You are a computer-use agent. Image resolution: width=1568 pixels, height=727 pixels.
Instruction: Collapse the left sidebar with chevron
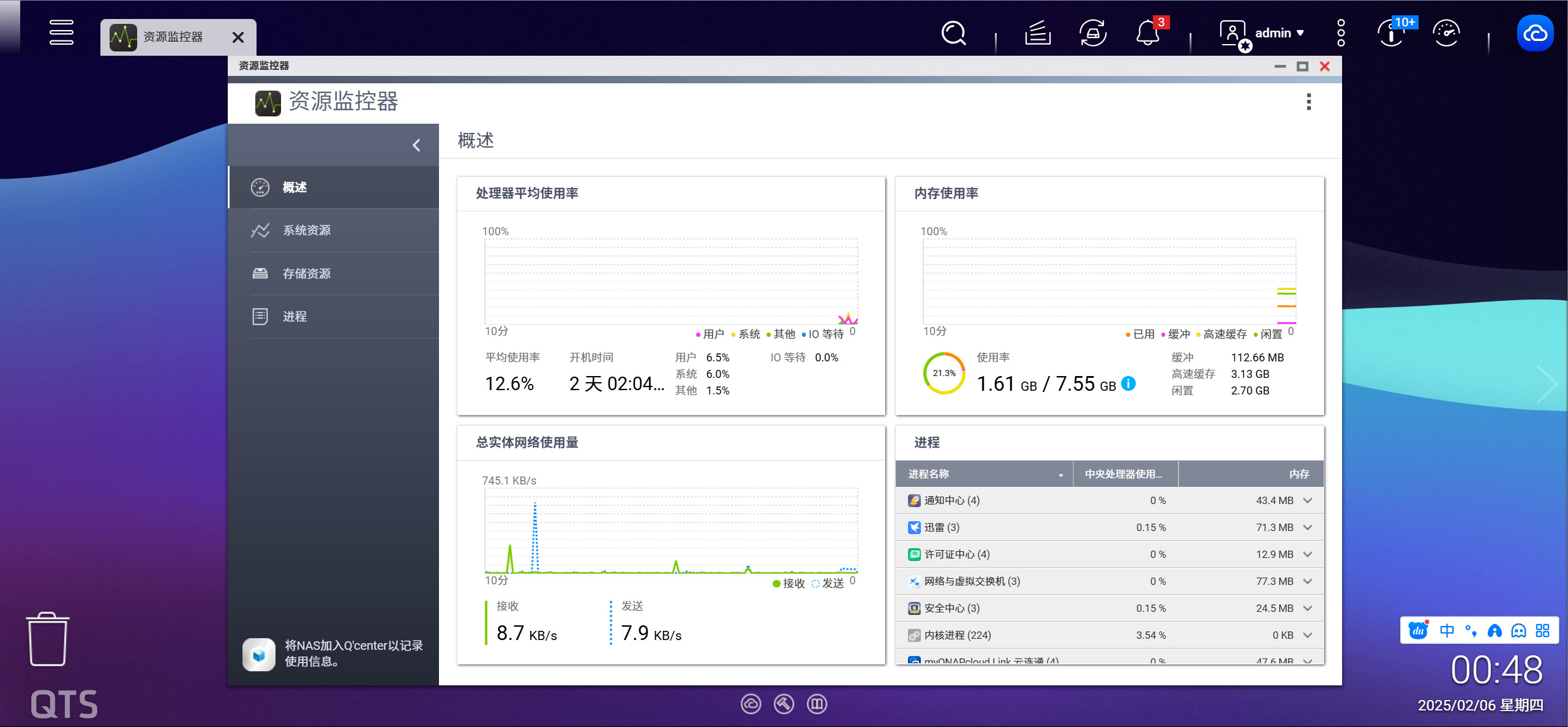tap(416, 145)
